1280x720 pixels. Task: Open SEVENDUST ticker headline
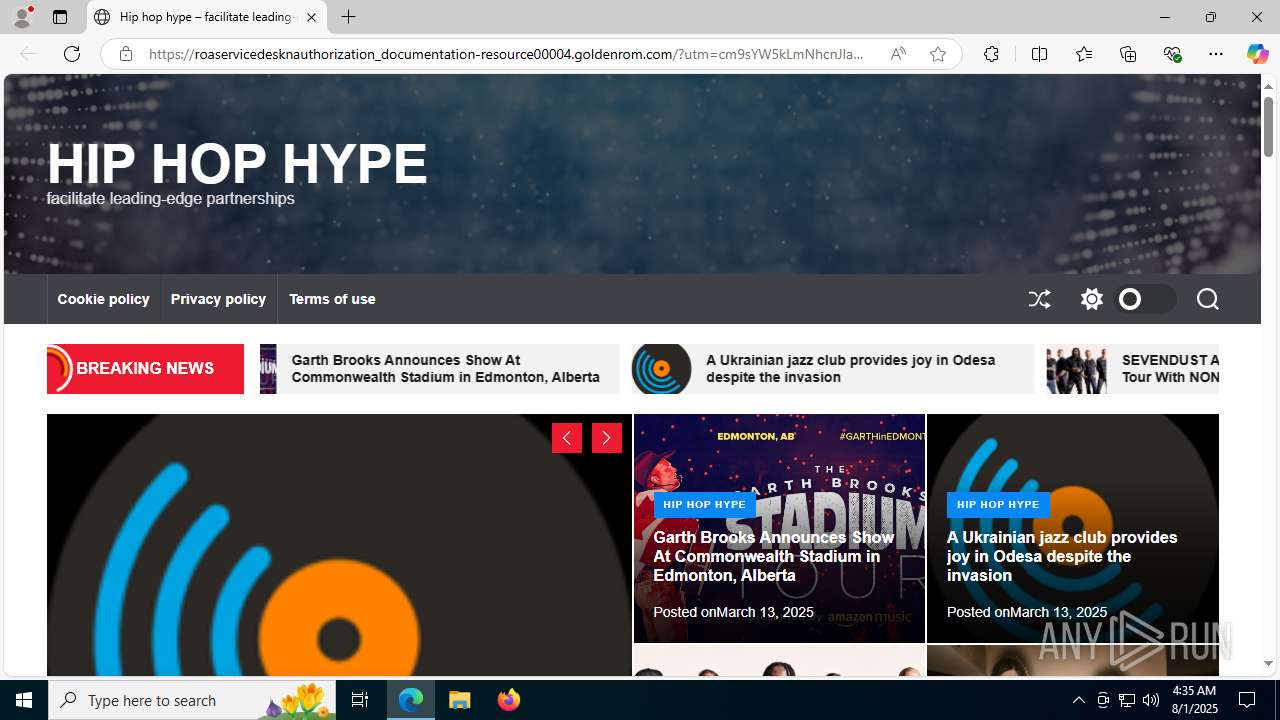click(x=1170, y=368)
